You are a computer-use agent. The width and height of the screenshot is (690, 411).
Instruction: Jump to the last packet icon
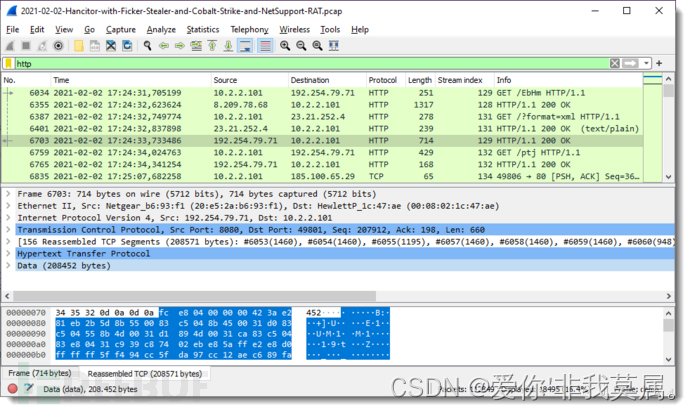click(228, 46)
